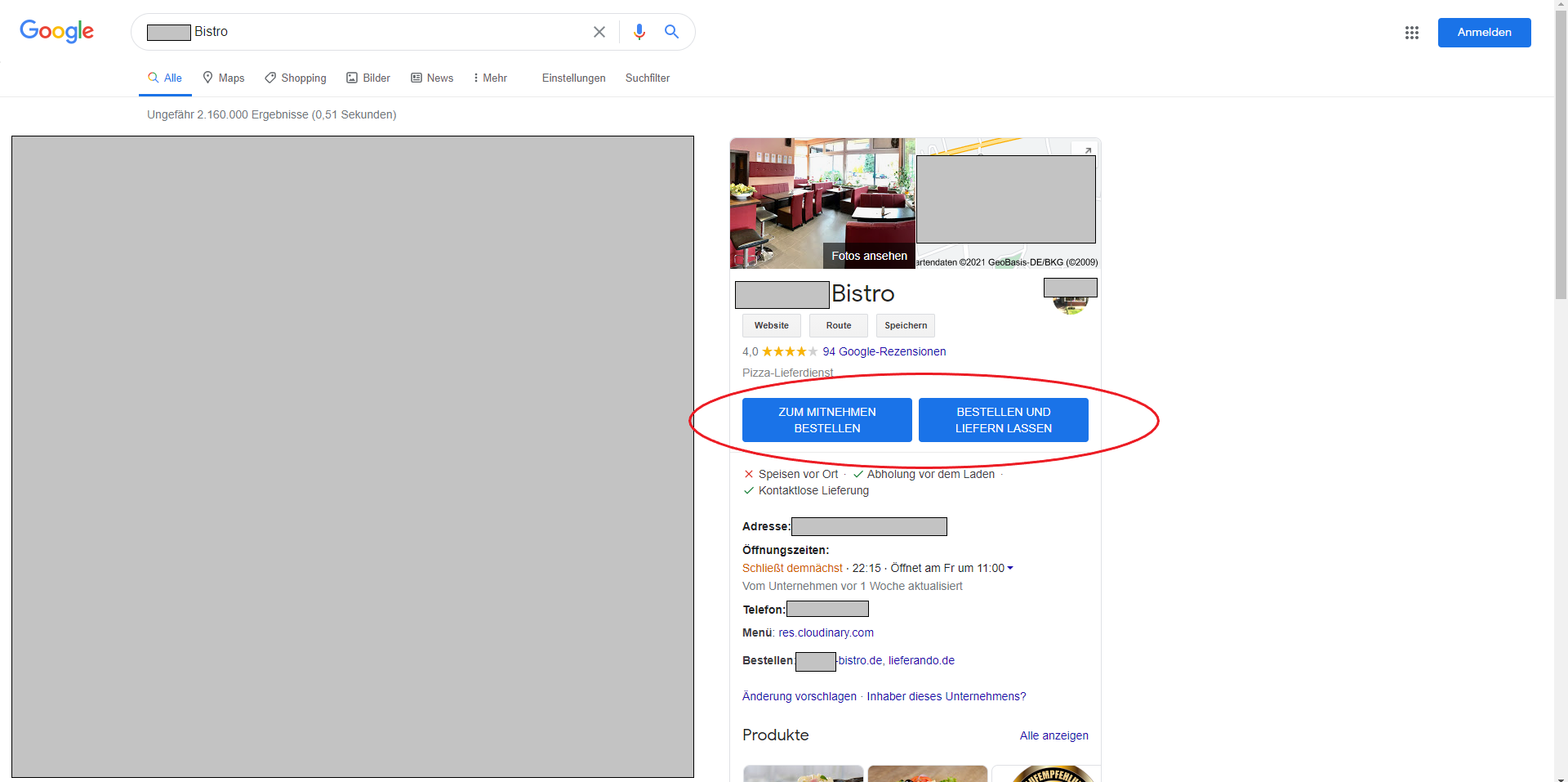Start voice search with the microphone icon

click(x=639, y=32)
